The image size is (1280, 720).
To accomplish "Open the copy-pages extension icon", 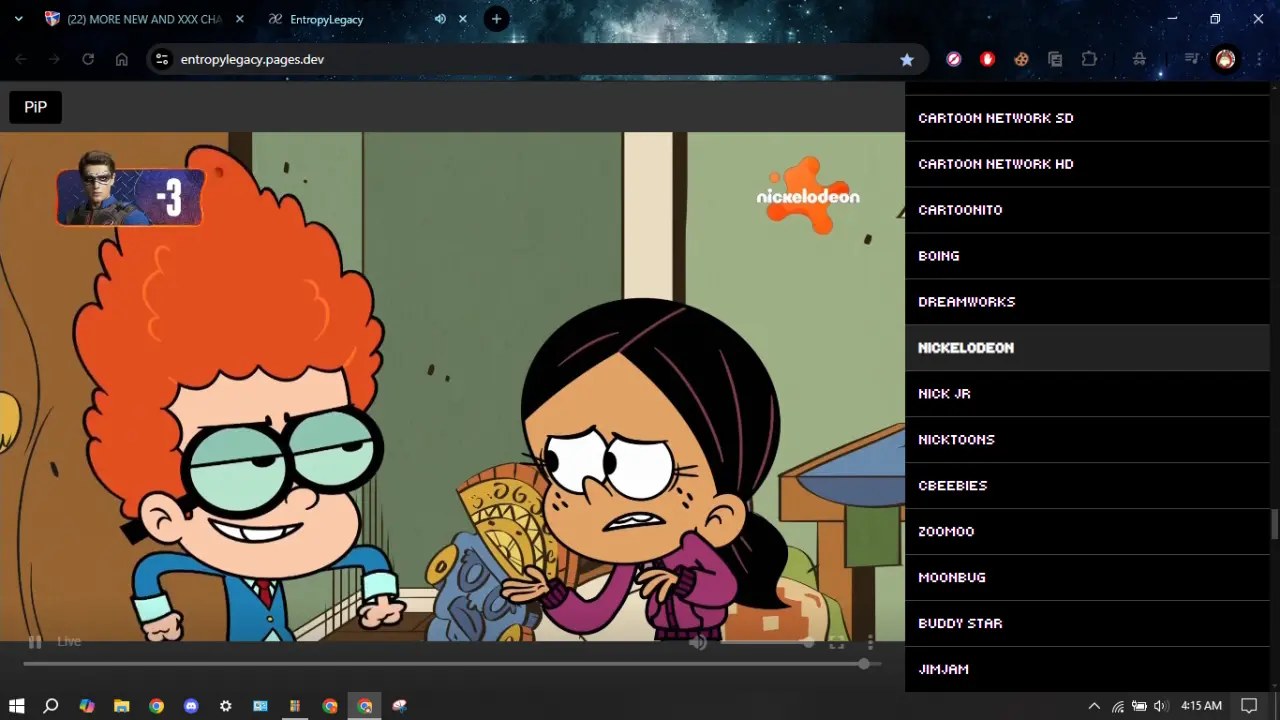I will (1055, 59).
